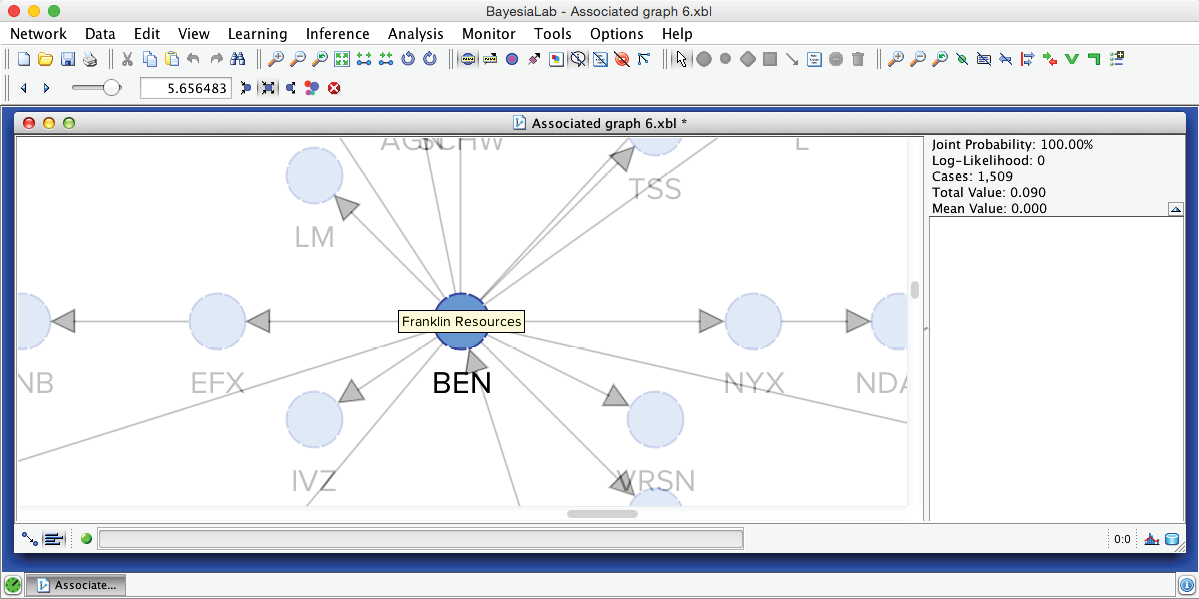Toggle the validation mode icon in status bar
Image resolution: width=1199 pixels, height=599 pixels.
[54, 539]
